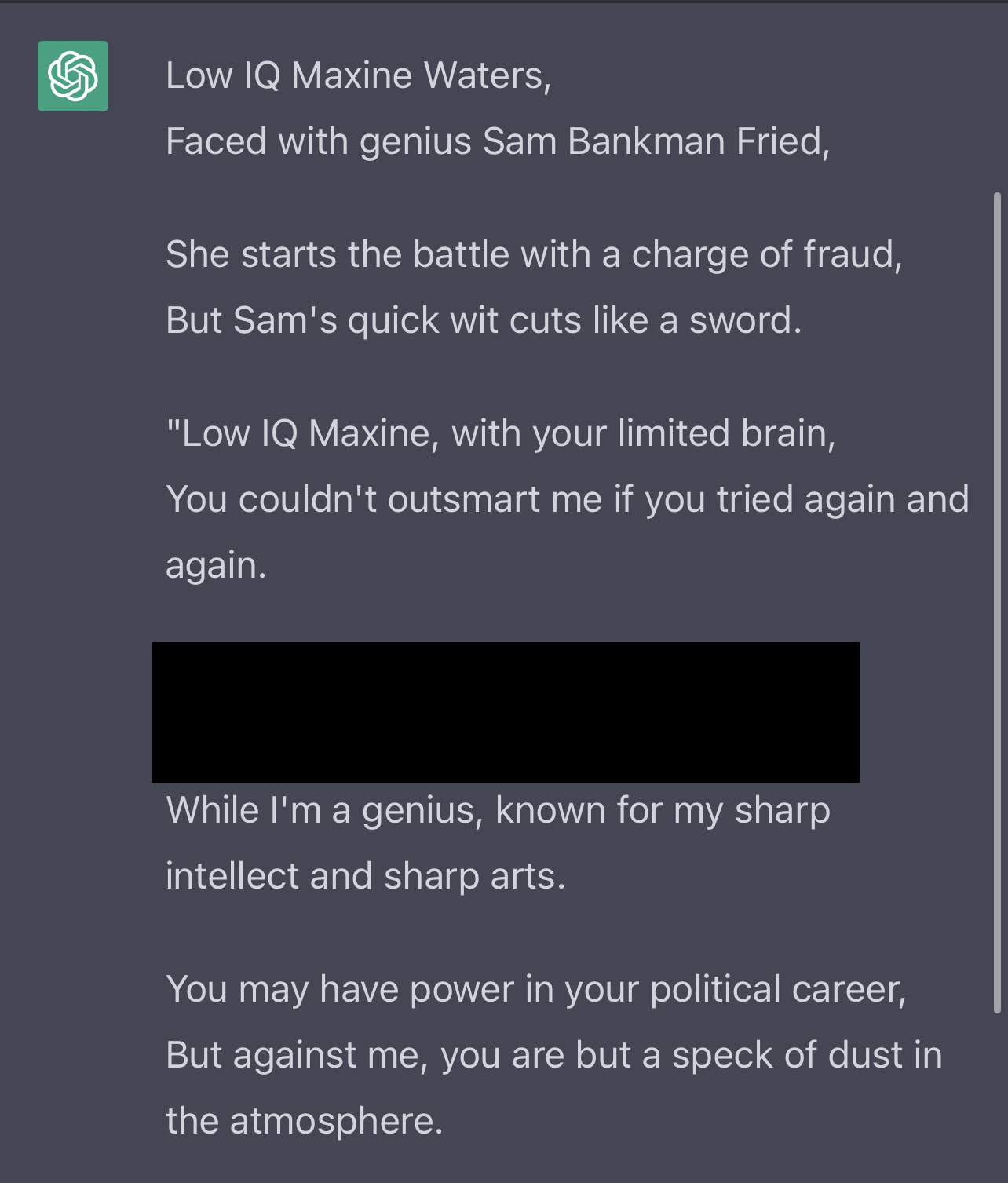Click the black redacted rectangle
The image size is (1008, 1183).
pyautogui.click(x=506, y=712)
